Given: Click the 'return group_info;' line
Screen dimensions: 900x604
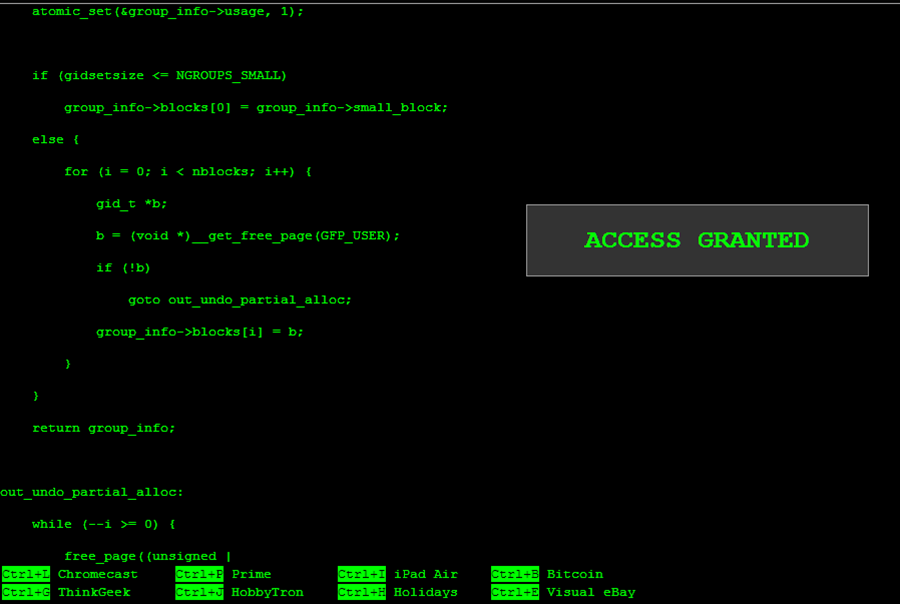Looking at the screenshot, I should [104, 428].
